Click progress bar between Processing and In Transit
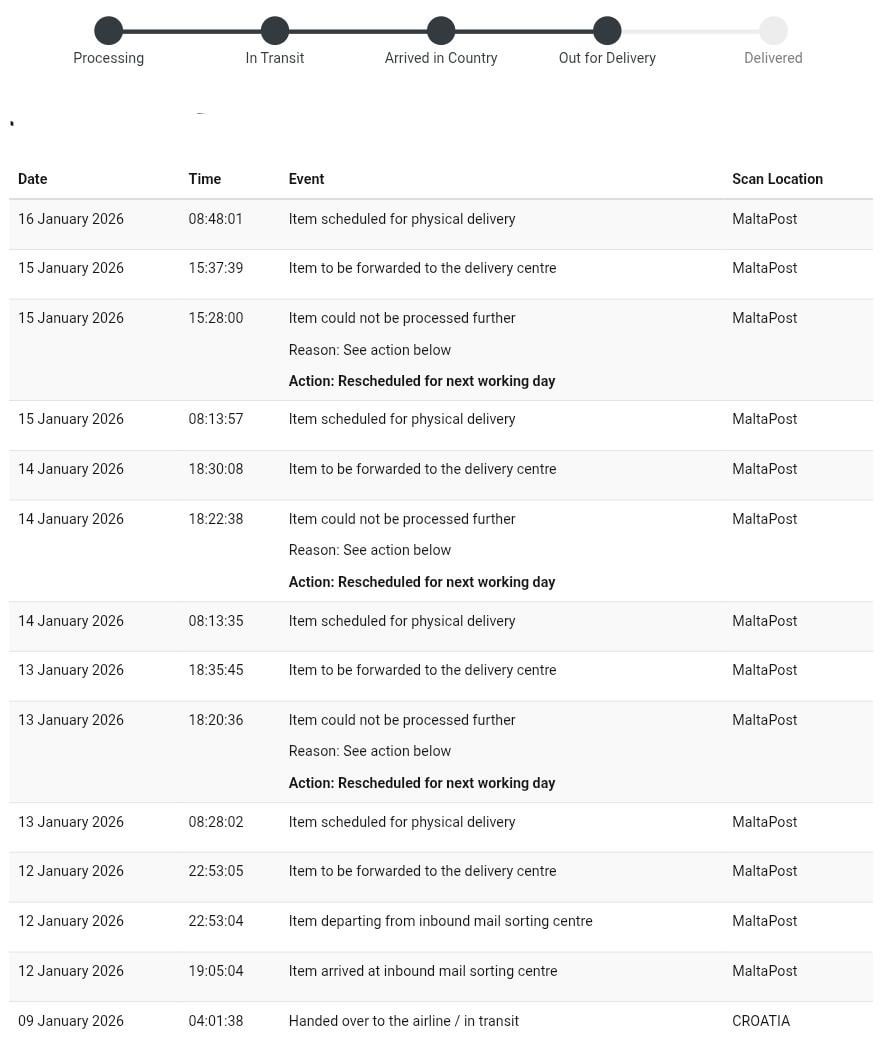 pyautogui.click(x=191, y=31)
